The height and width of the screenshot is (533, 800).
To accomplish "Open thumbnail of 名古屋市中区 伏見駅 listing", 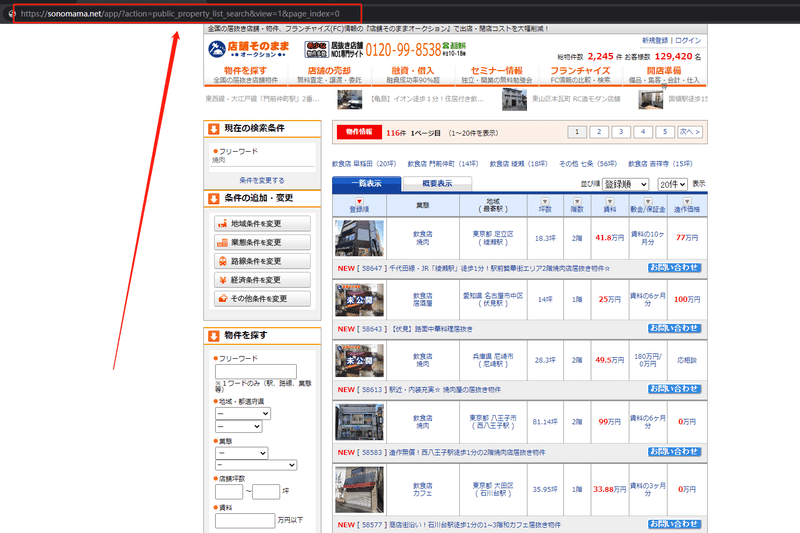I will coord(360,300).
